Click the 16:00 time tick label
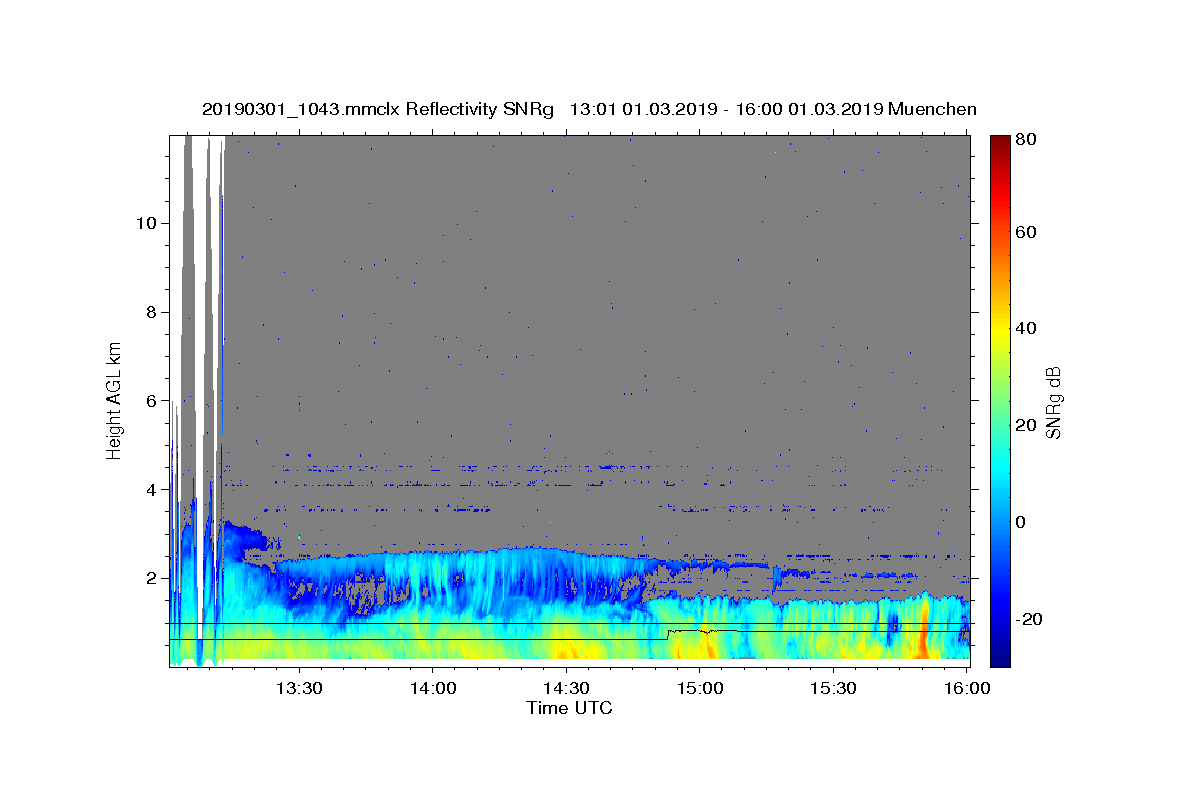 [x=966, y=688]
